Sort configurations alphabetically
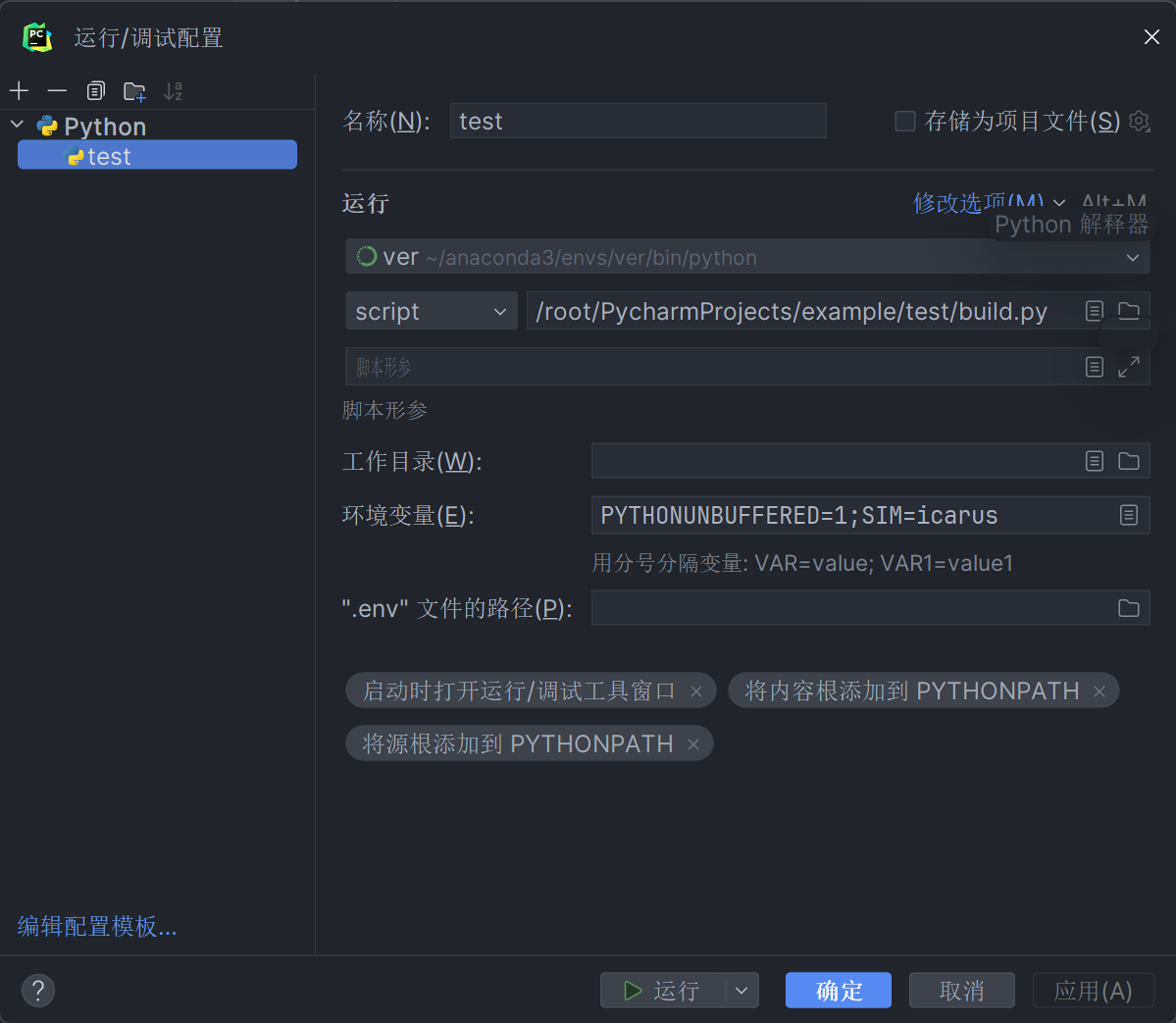The image size is (1176, 1023). [x=173, y=90]
